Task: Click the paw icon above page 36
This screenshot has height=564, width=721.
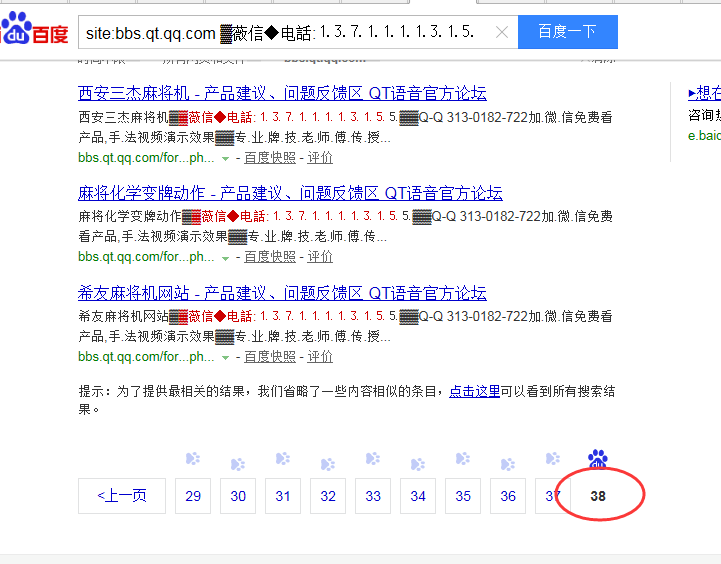Action: click(x=508, y=464)
